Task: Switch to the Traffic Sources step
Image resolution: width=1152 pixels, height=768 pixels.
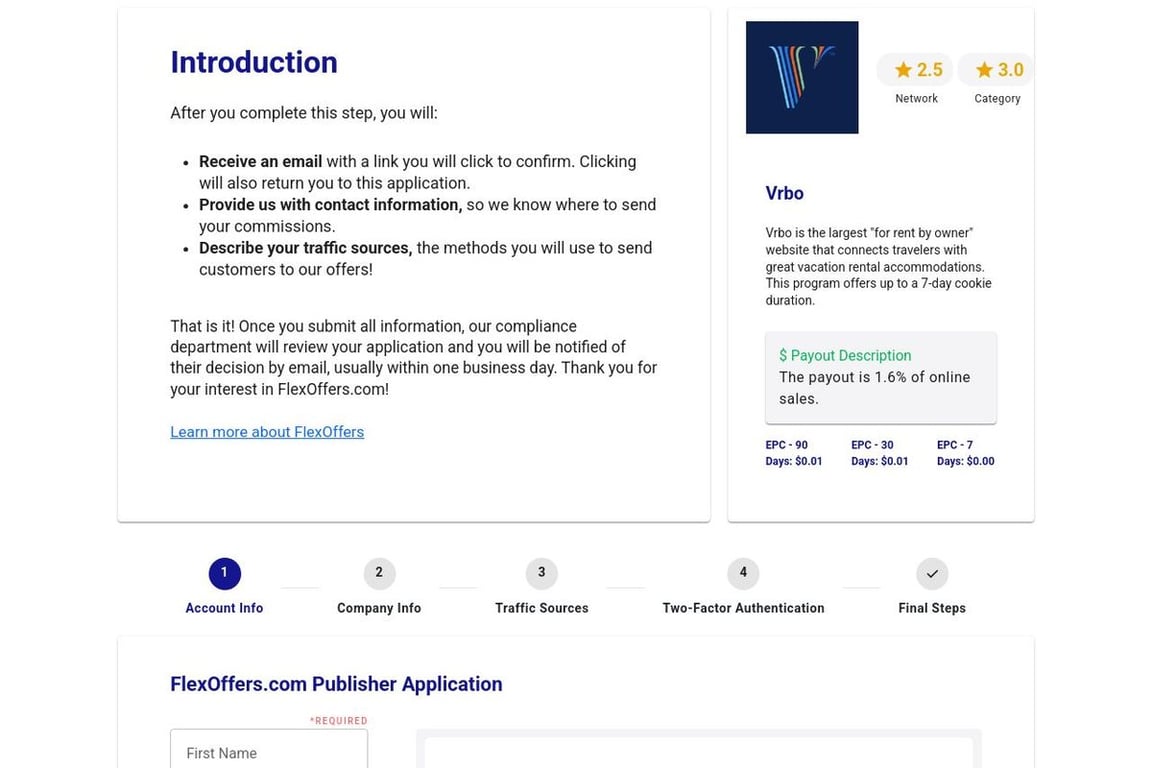Action: click(x=541, y=607)
